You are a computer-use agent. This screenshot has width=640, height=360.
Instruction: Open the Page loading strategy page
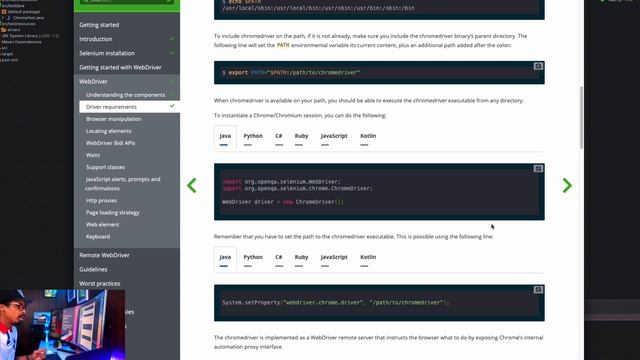tap(113, 213)
